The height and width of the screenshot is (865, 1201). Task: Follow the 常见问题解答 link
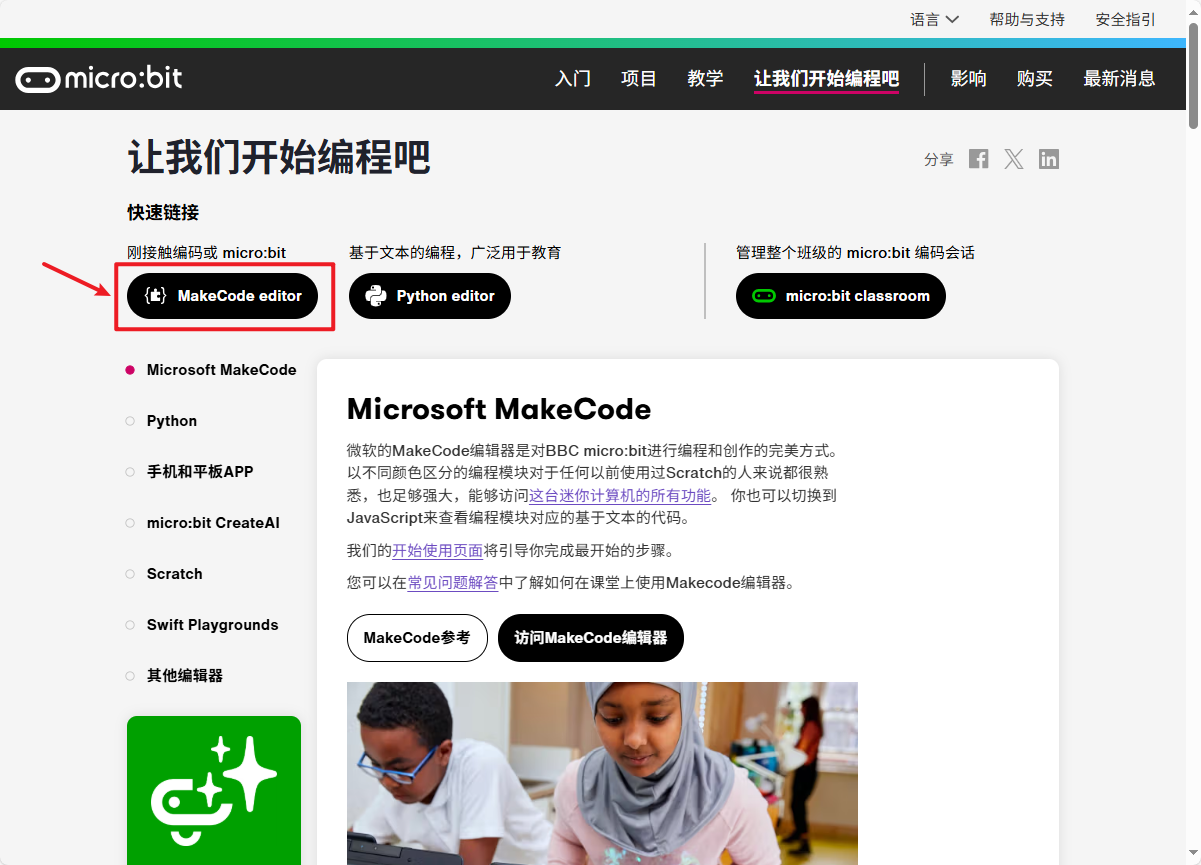[453, 583]
